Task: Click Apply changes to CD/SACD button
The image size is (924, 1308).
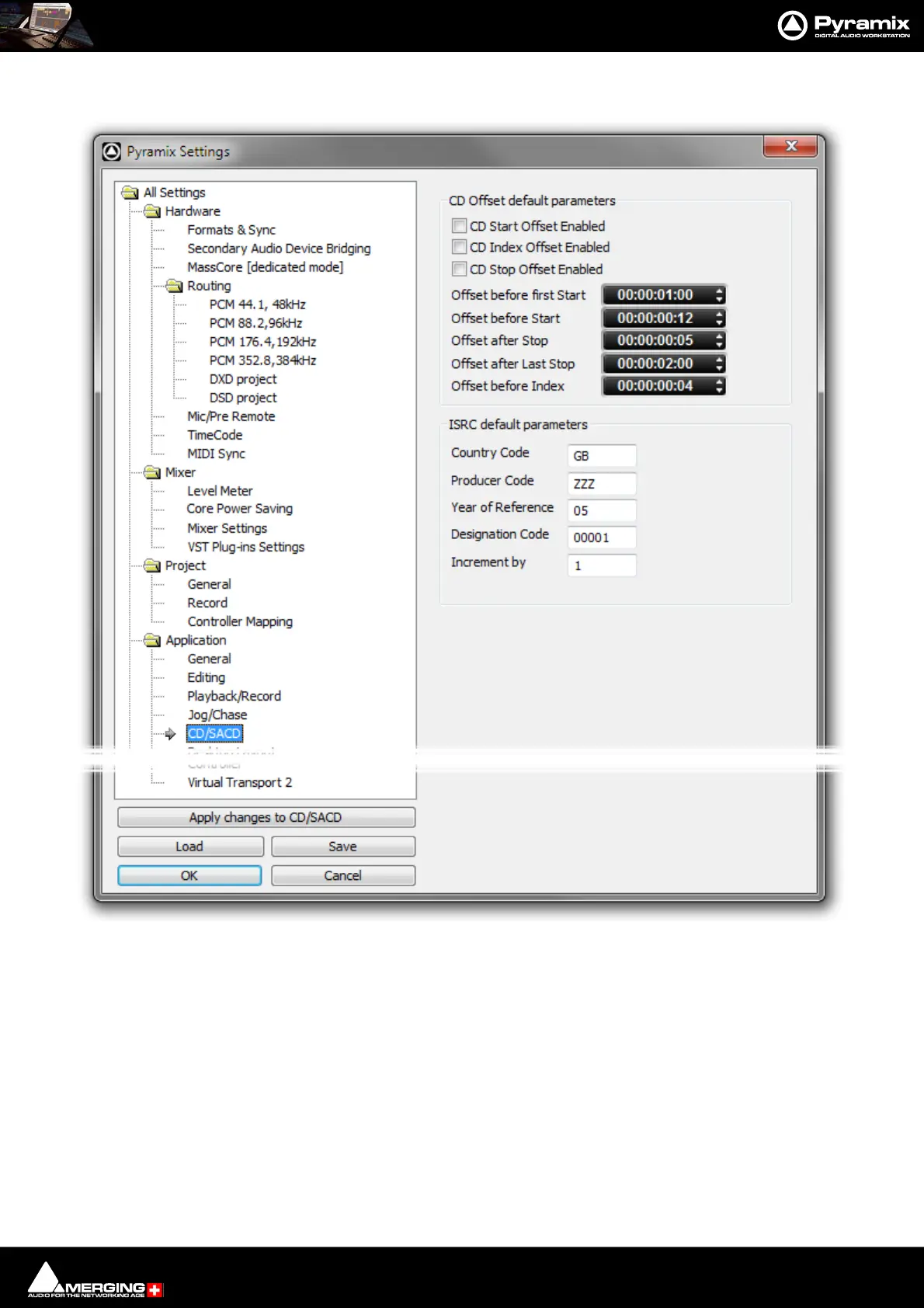Action: pyautogui.click(x=266, y=817)
